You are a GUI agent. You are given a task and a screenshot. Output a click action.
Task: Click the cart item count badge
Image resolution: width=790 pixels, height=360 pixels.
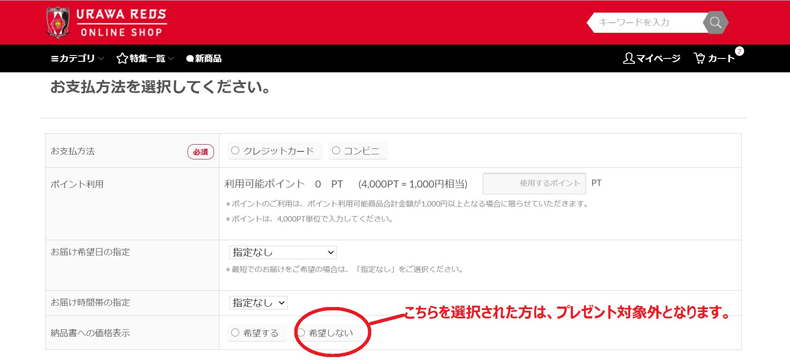pos(739,51)
